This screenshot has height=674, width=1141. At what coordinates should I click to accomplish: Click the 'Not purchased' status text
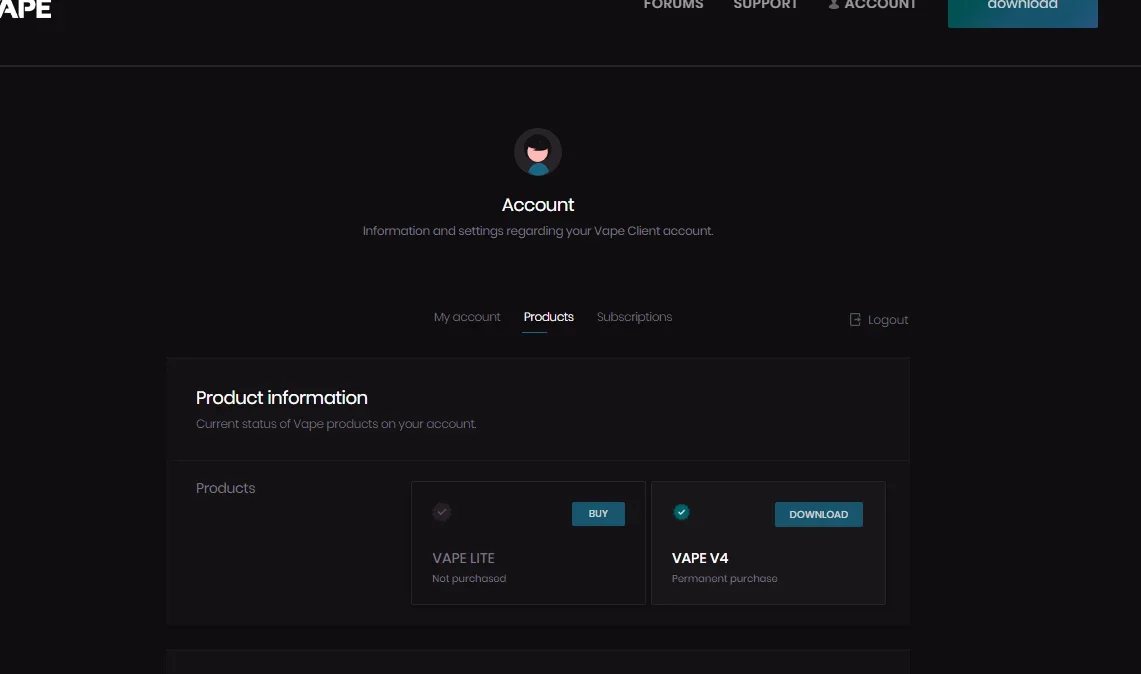(469, 579)
